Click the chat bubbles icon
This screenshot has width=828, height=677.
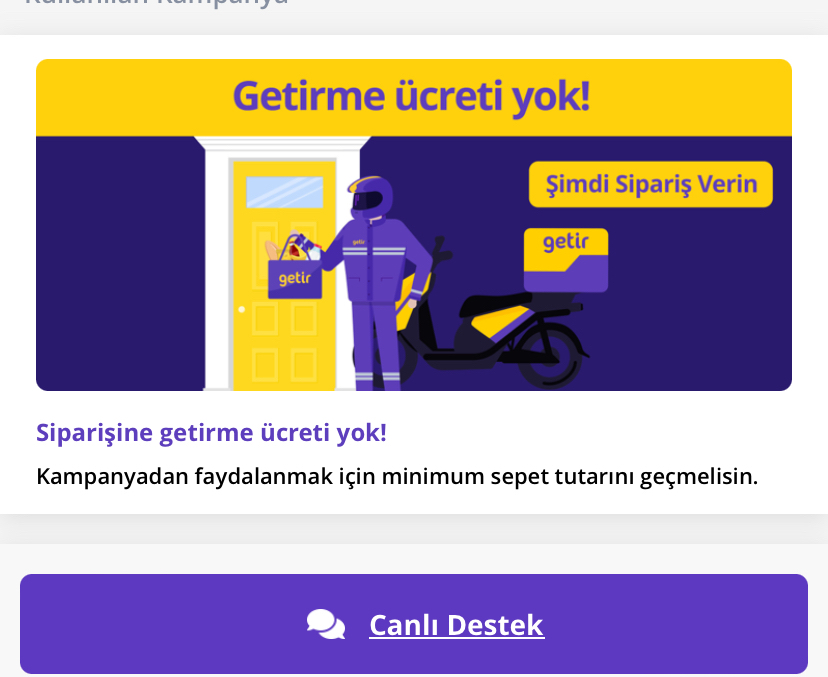point(326,624)
